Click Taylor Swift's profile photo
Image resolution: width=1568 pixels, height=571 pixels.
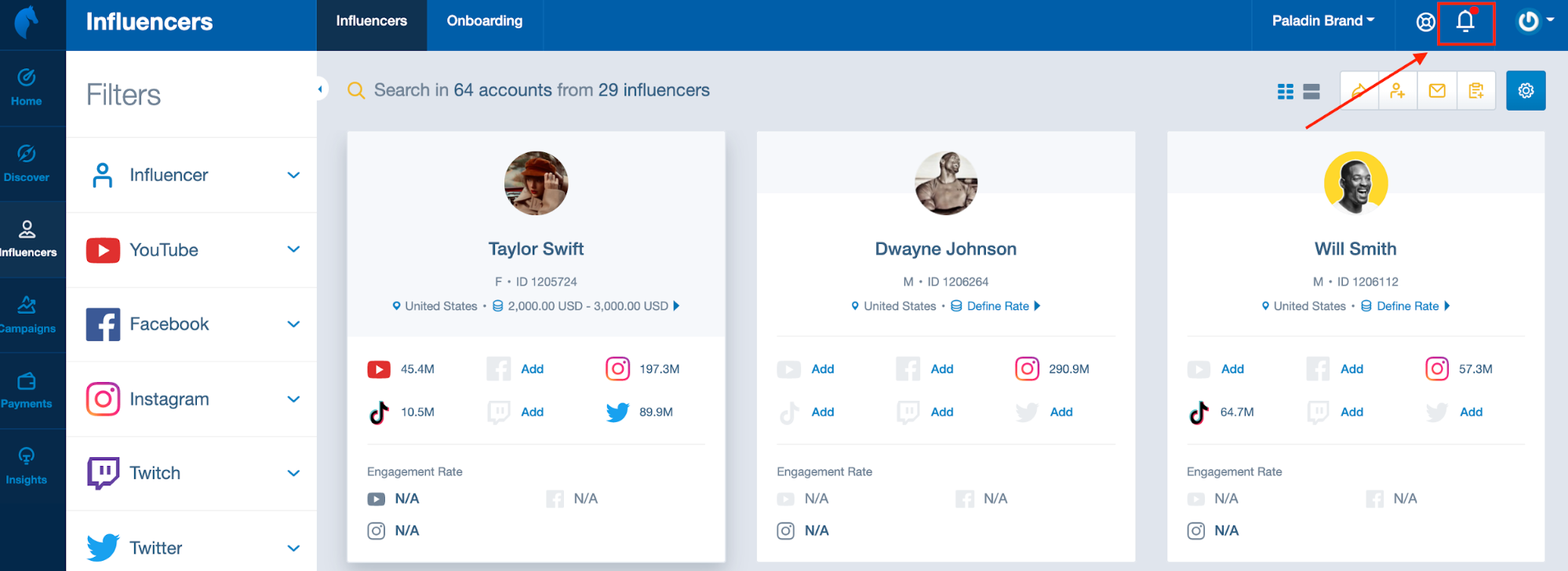[536, 184]
